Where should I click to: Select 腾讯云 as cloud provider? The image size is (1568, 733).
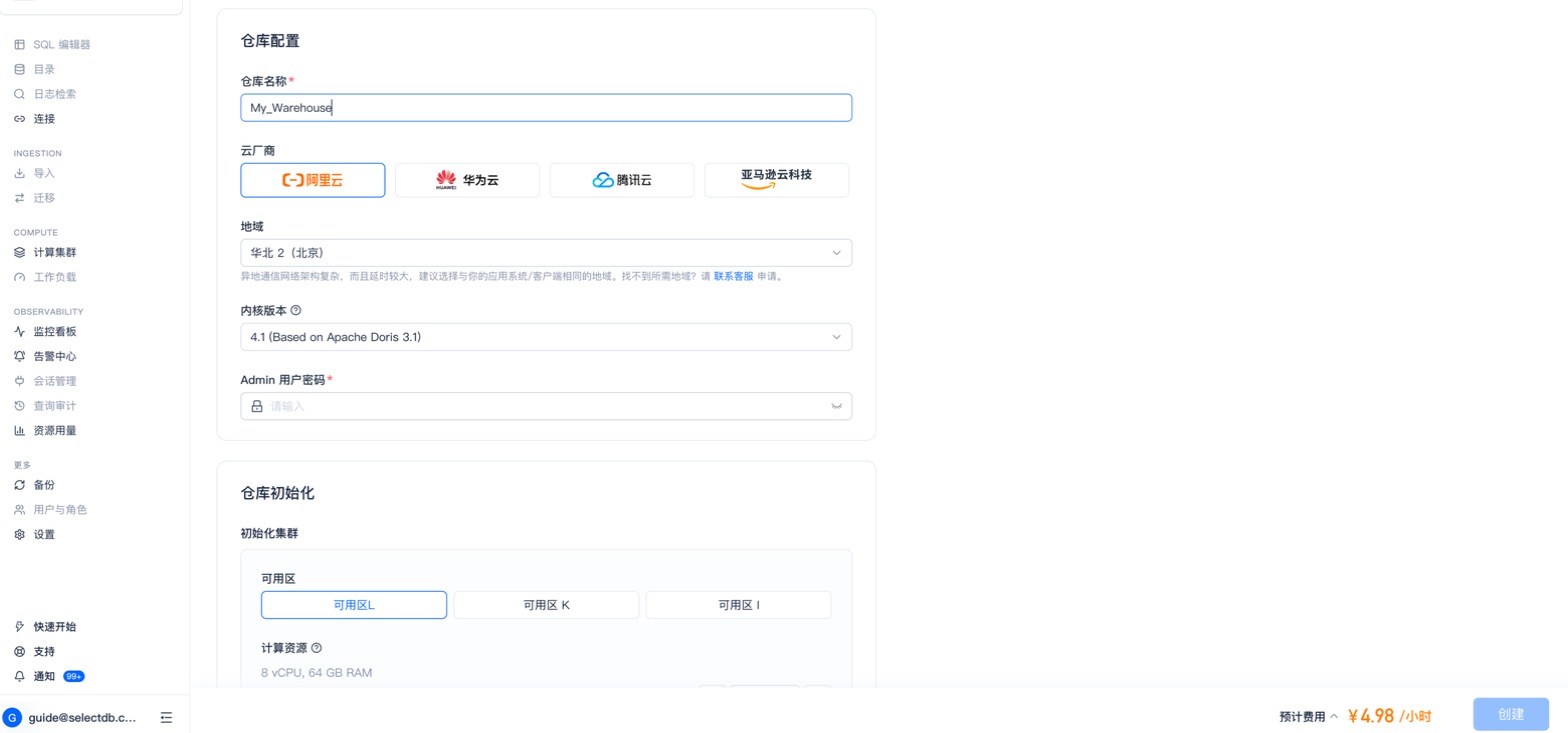coord(622,180)
